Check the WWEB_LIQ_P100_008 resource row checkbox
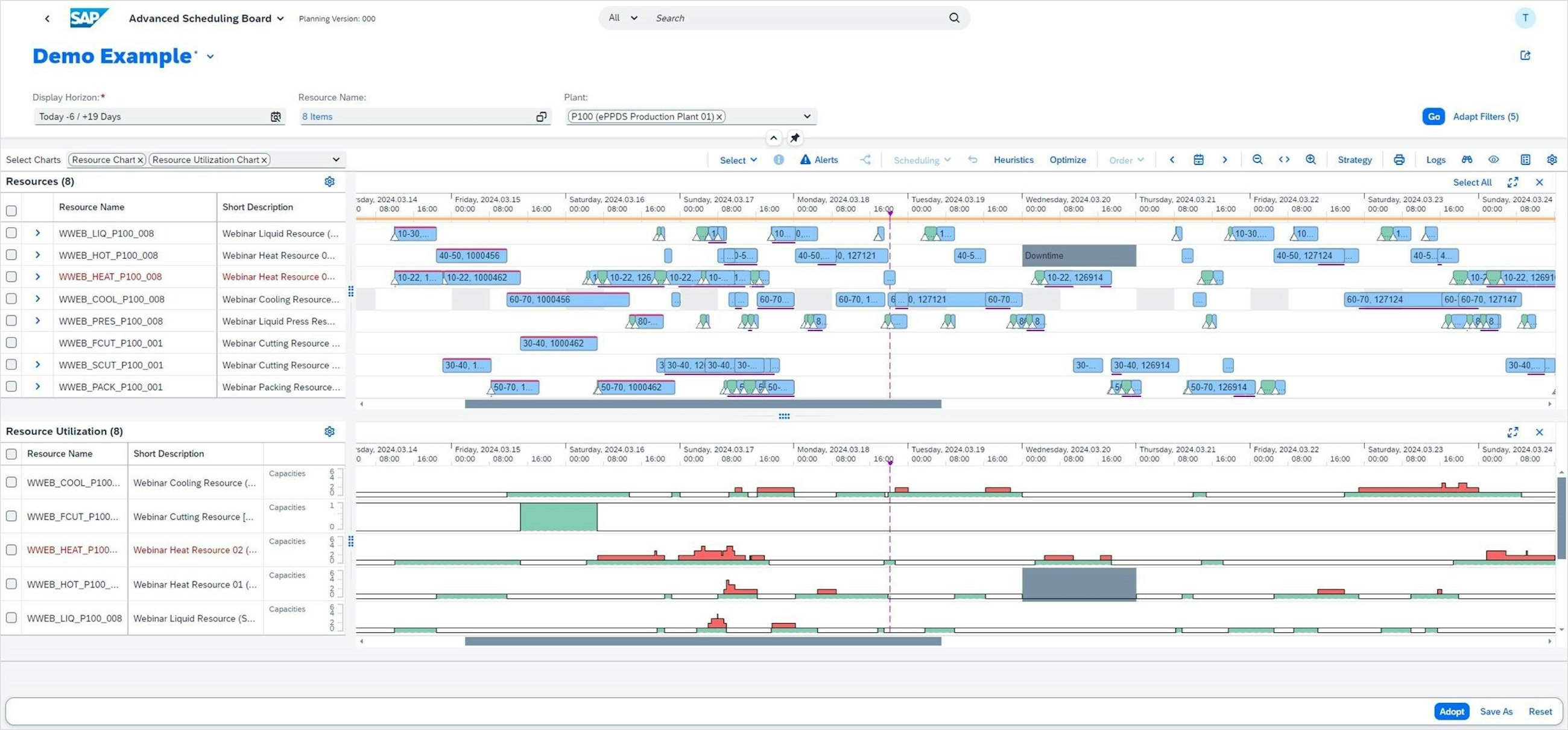1568x730 pixels. (11, 233)
